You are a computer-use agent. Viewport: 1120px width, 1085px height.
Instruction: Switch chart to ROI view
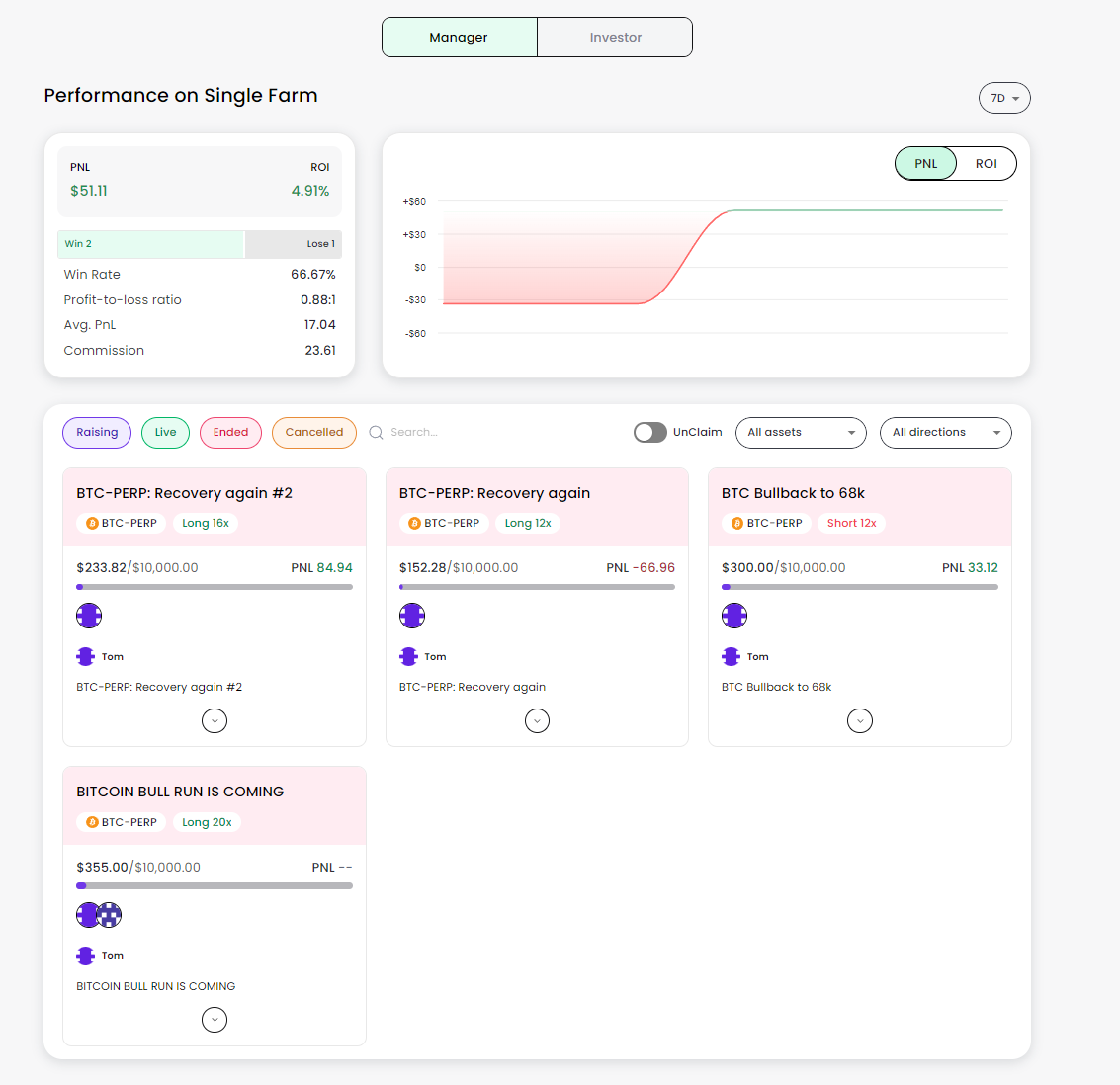986,163
